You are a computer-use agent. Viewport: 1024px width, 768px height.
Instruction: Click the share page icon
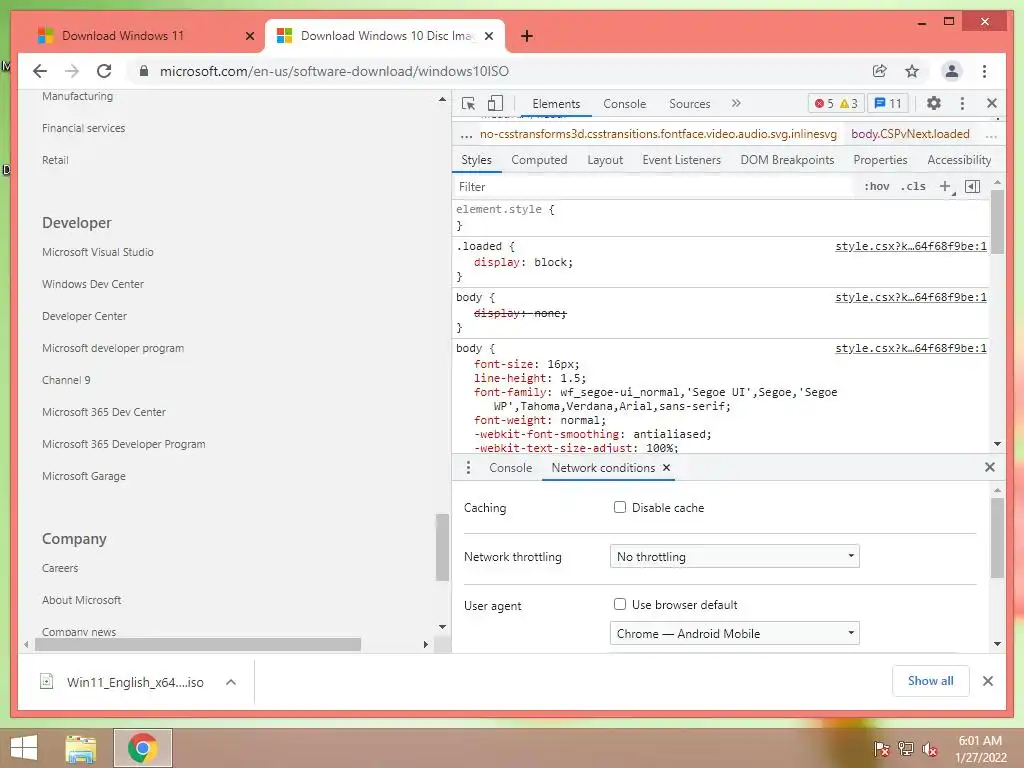pyautogui.click(x=880, y=71)
